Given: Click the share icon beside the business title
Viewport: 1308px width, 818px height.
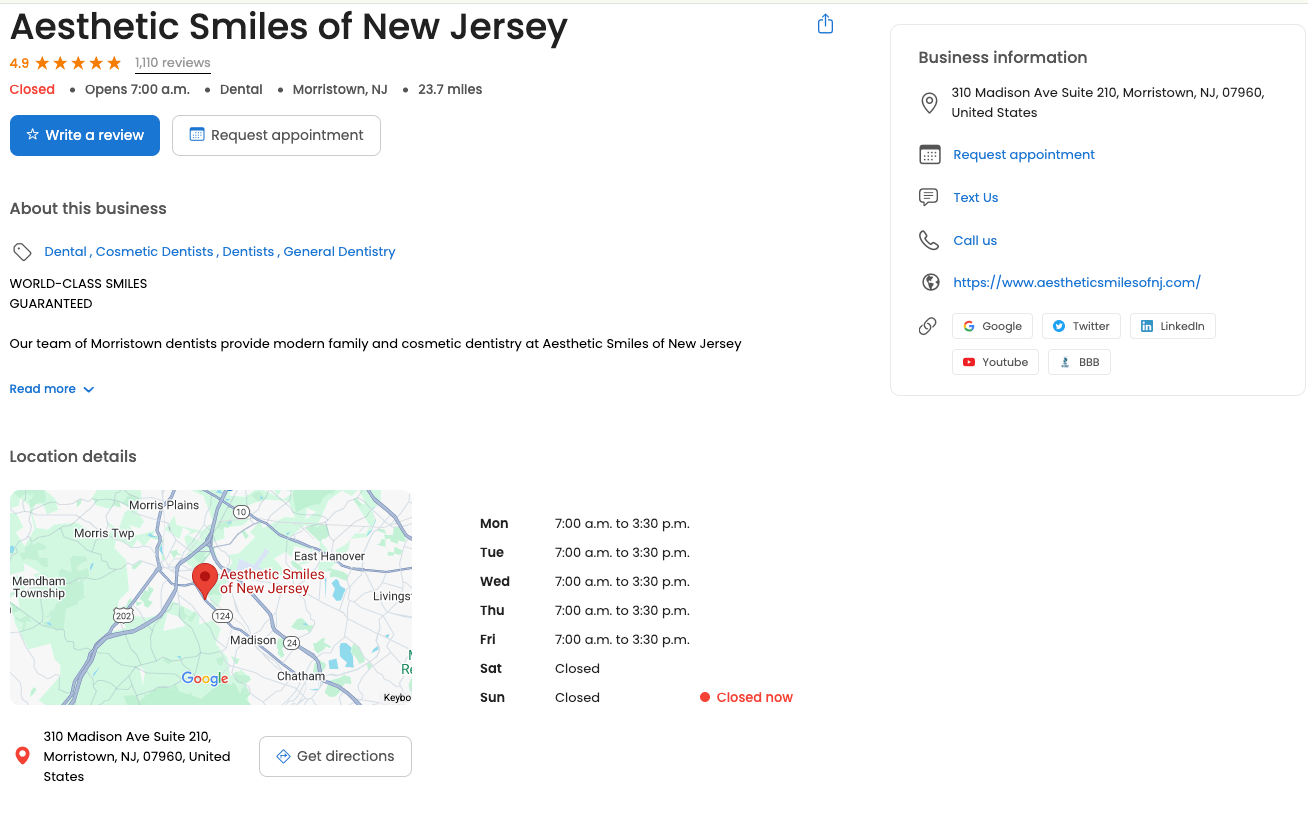Looking at the screenshot, I should coord(825,24).
